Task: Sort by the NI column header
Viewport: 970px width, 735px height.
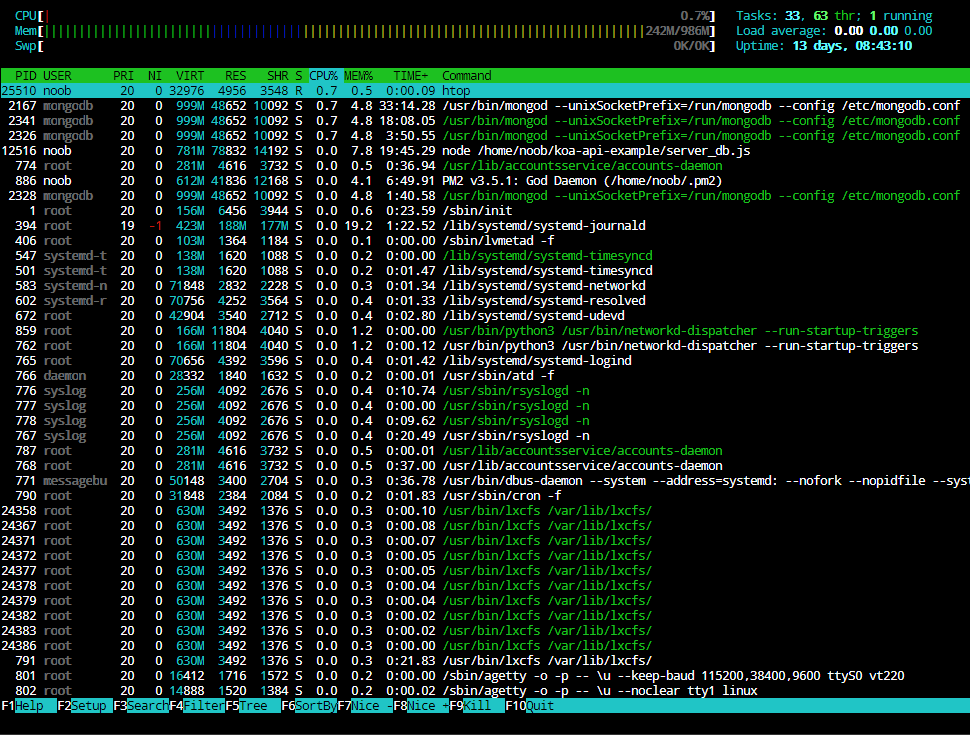Action: [155, 75]
